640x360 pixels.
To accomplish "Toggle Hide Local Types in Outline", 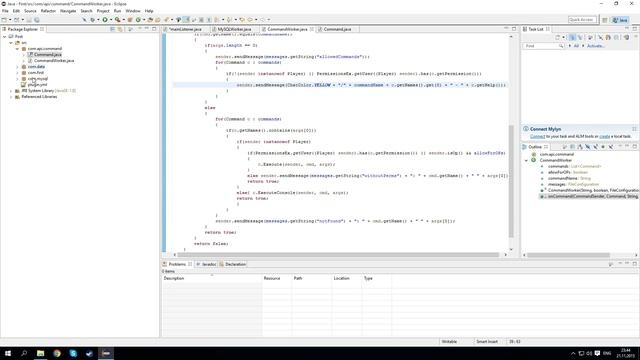I will point(611,147).
